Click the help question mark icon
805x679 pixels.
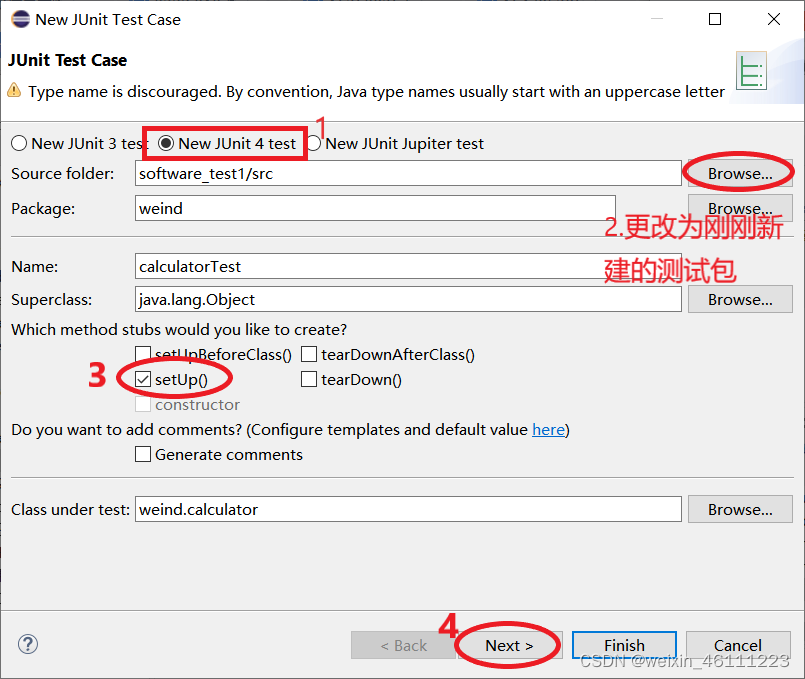tap(28, 644)
